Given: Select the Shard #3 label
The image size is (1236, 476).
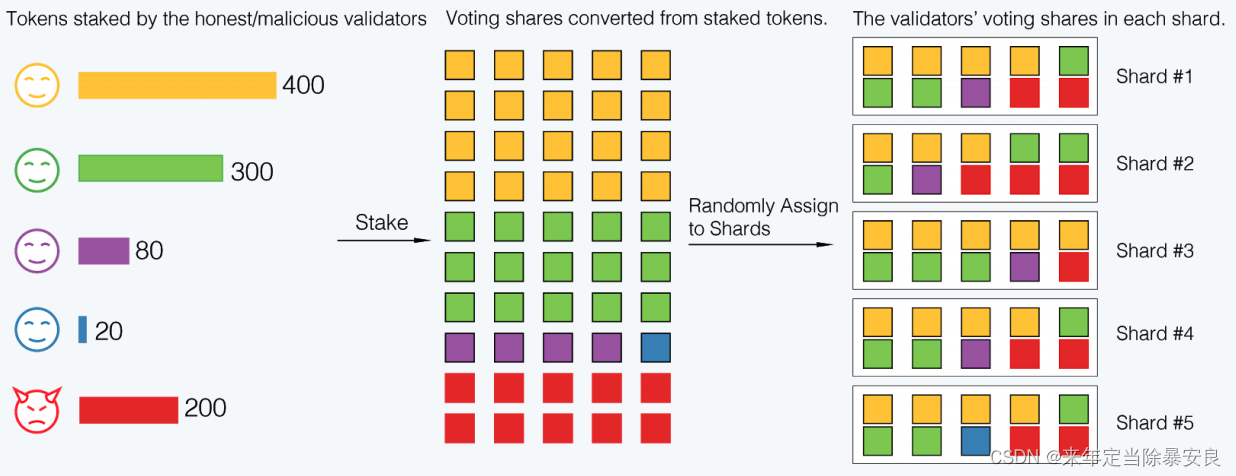Looking at the screenshot, I should [1155, 250].
